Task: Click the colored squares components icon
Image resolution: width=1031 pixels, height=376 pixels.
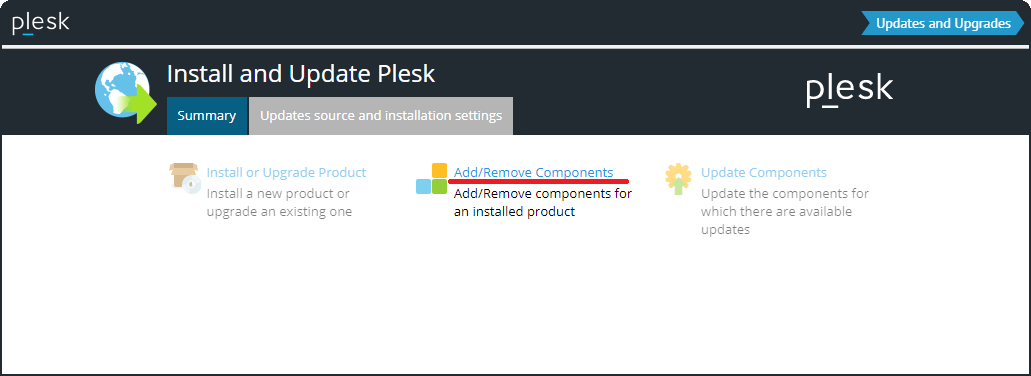Action: pyautogui.click(x=431, y=178)
